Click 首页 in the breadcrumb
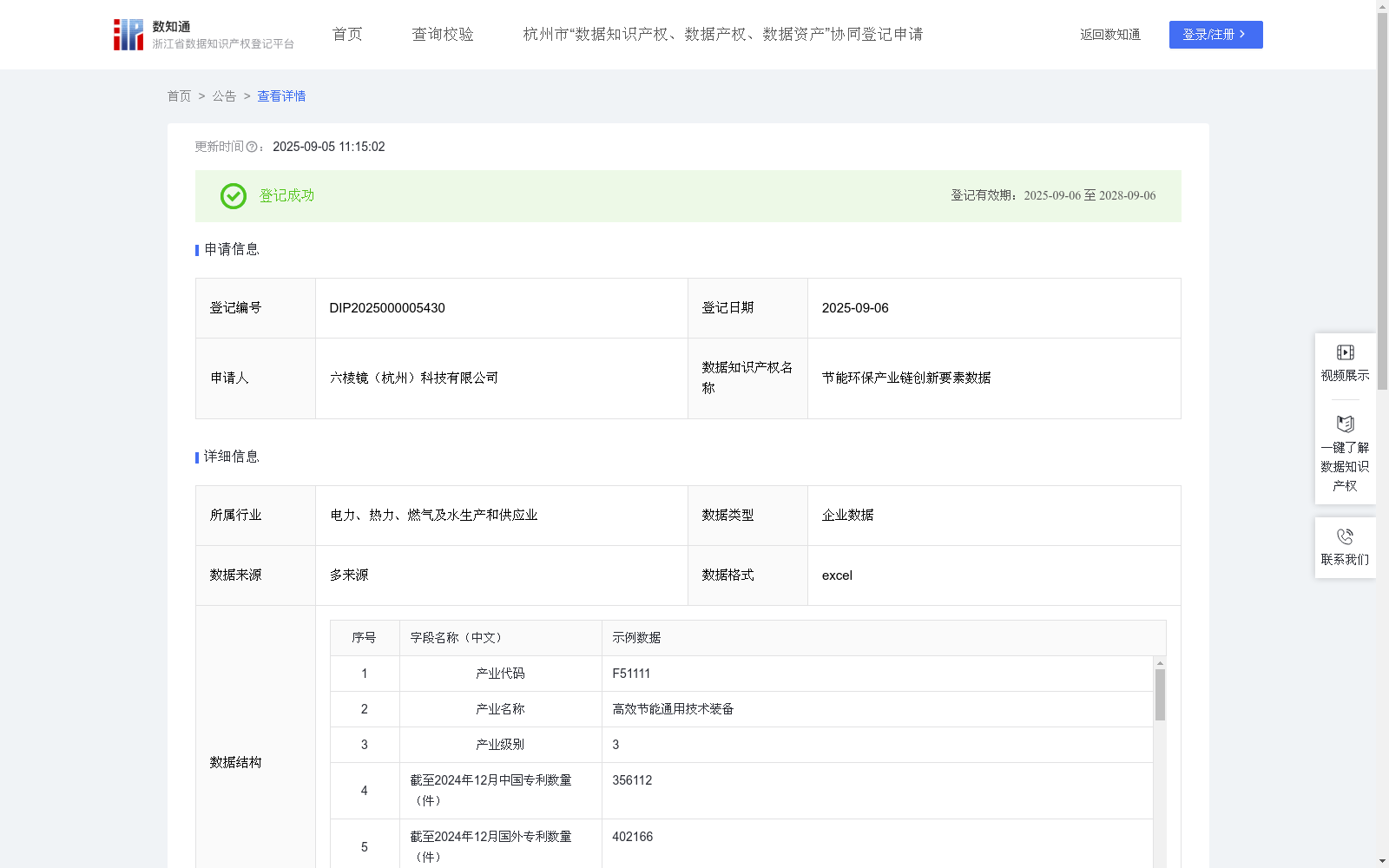The image size is (1389, 868). point(179,96)
